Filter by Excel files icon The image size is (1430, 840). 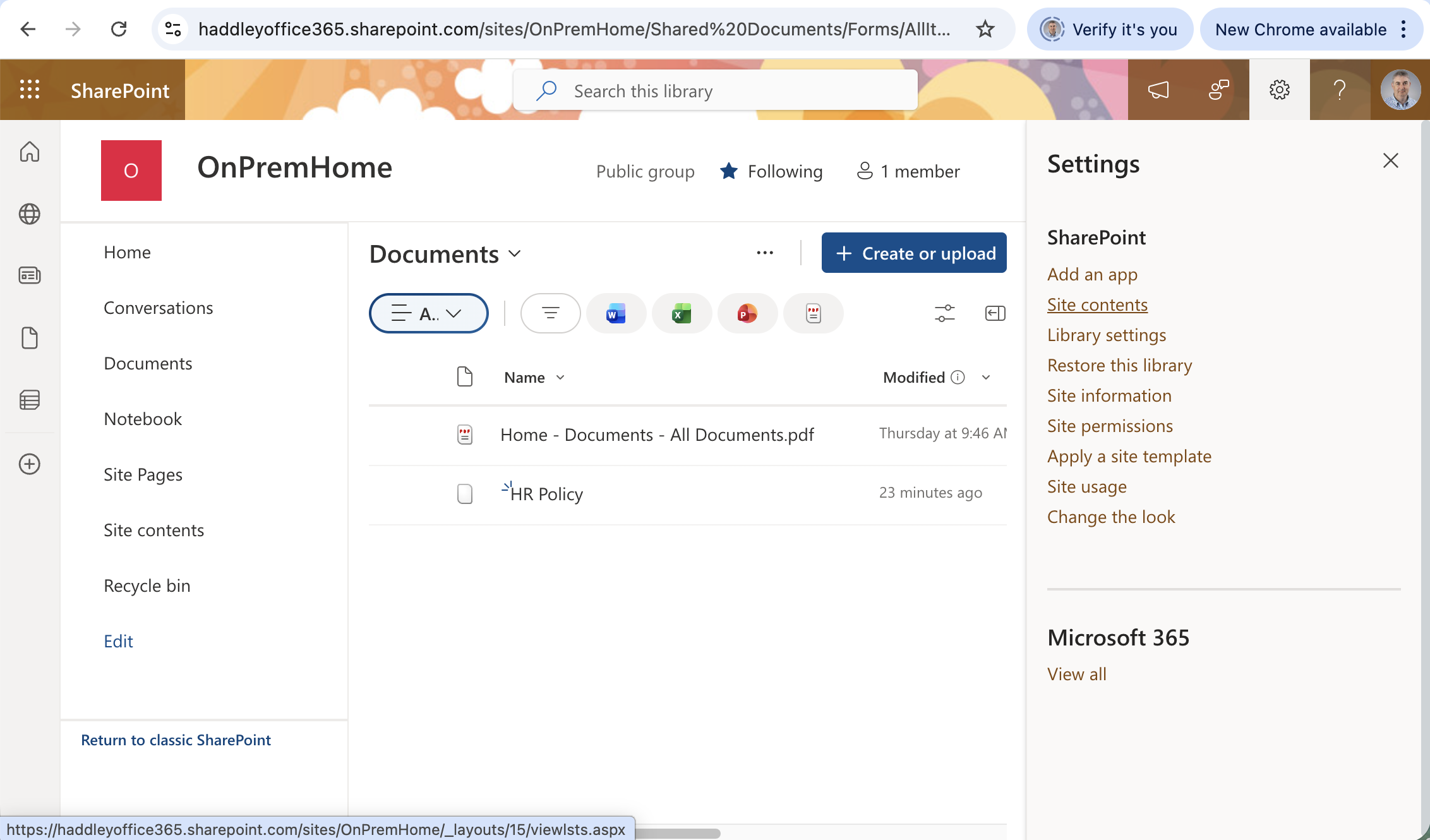tap(682, 313)
